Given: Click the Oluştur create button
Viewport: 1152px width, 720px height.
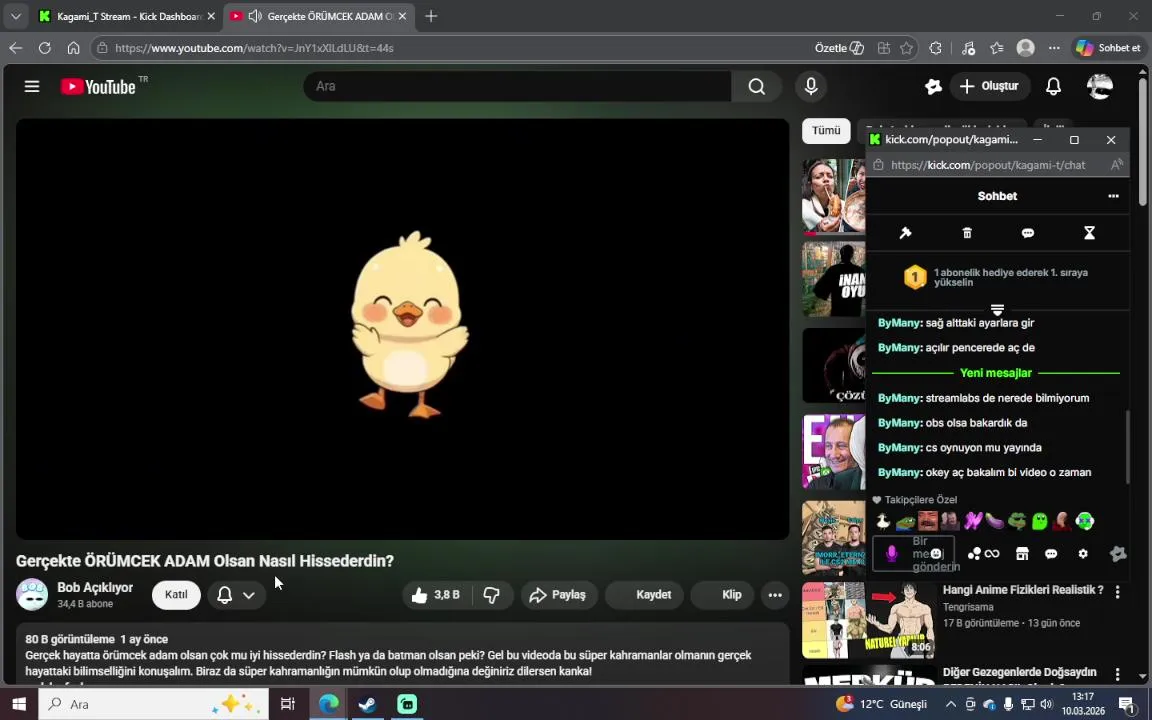Looking at the screenshot, I should tap(990, 87).
